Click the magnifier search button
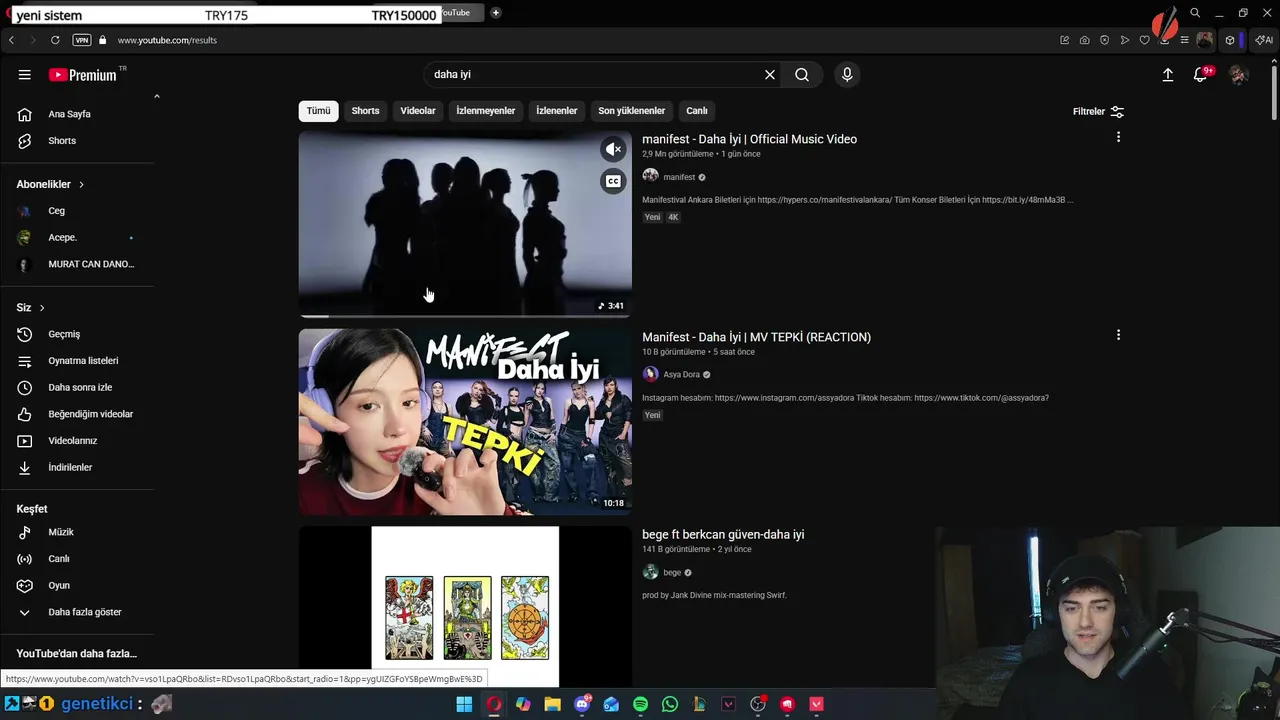Viewport: 1280px width, 720px height. (x=802, y=75)
